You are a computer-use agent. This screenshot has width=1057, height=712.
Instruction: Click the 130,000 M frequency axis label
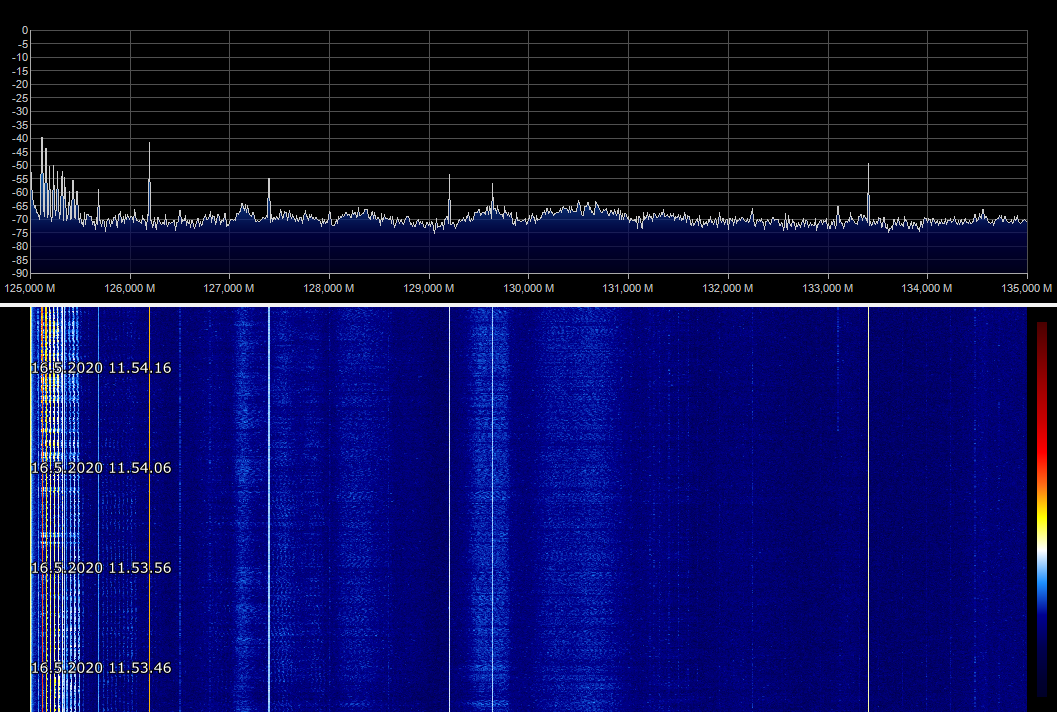[x=528, y=289]
